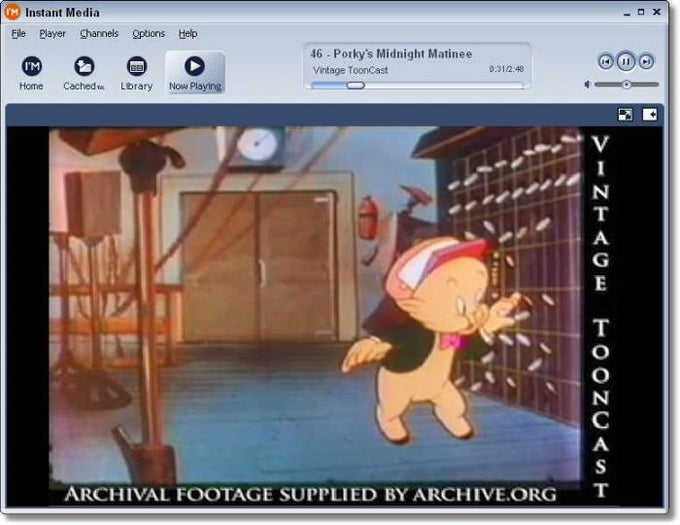Viewport: 680px width, 525px height.
Task: Open the Cached media view
Action: (x=84, y=73)
